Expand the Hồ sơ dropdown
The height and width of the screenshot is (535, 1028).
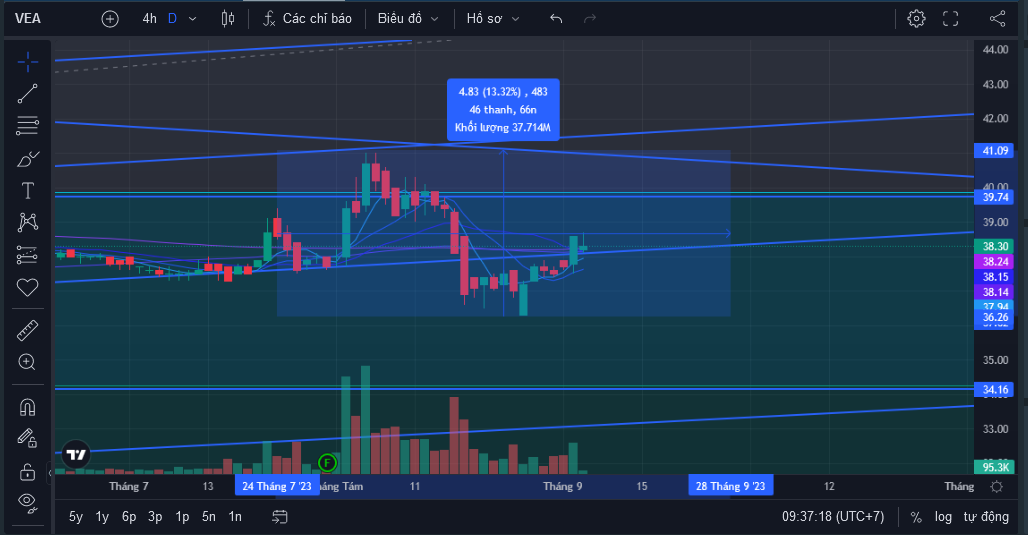click(493, 18)
